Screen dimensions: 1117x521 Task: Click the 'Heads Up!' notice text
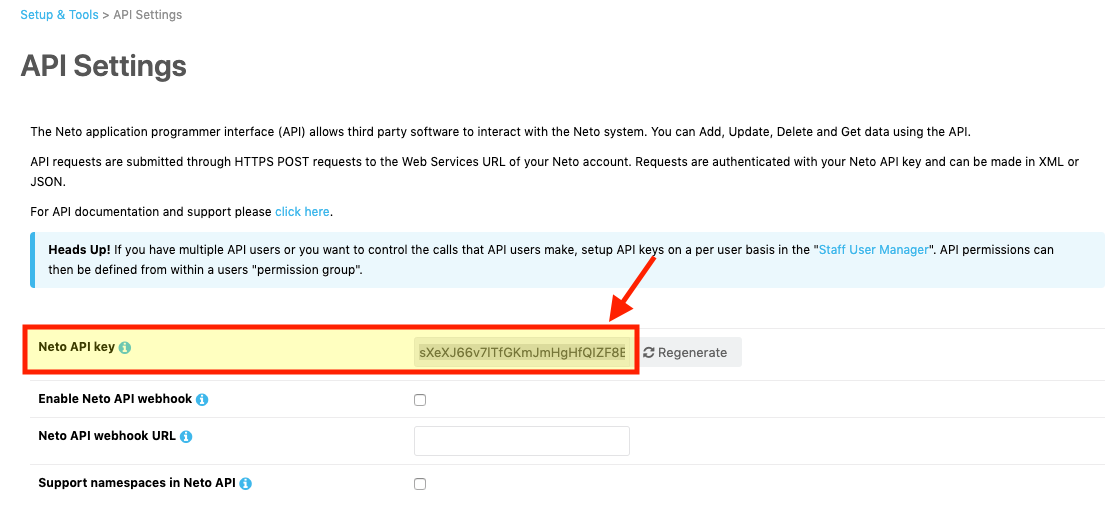[x=79, y=250]
